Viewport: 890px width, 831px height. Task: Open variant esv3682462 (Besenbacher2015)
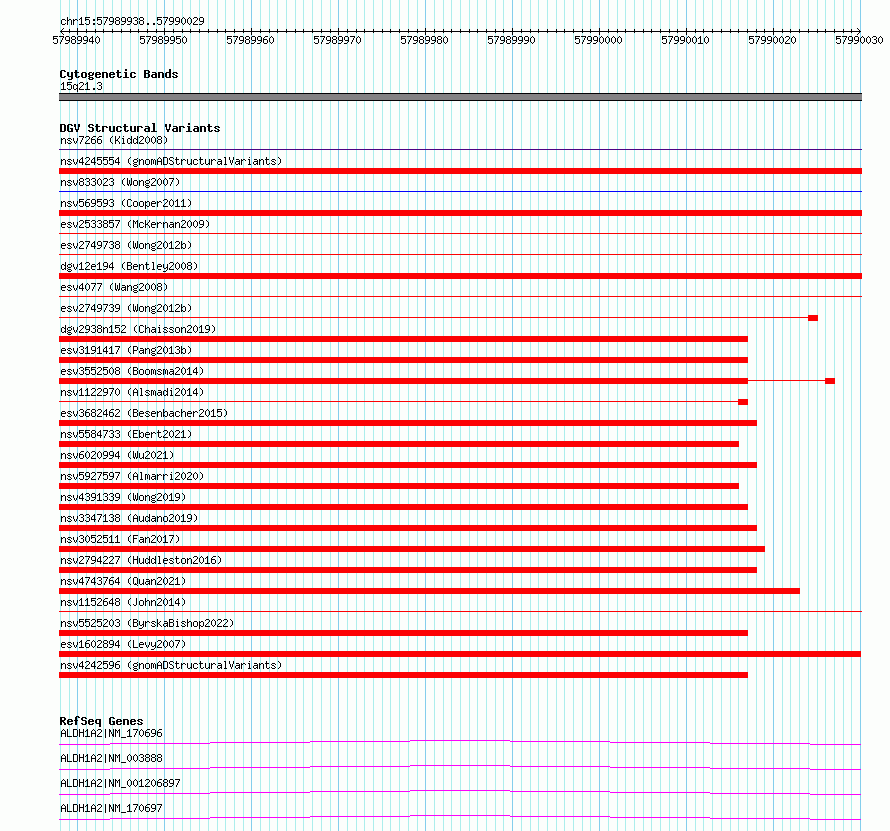coord(144,413)
